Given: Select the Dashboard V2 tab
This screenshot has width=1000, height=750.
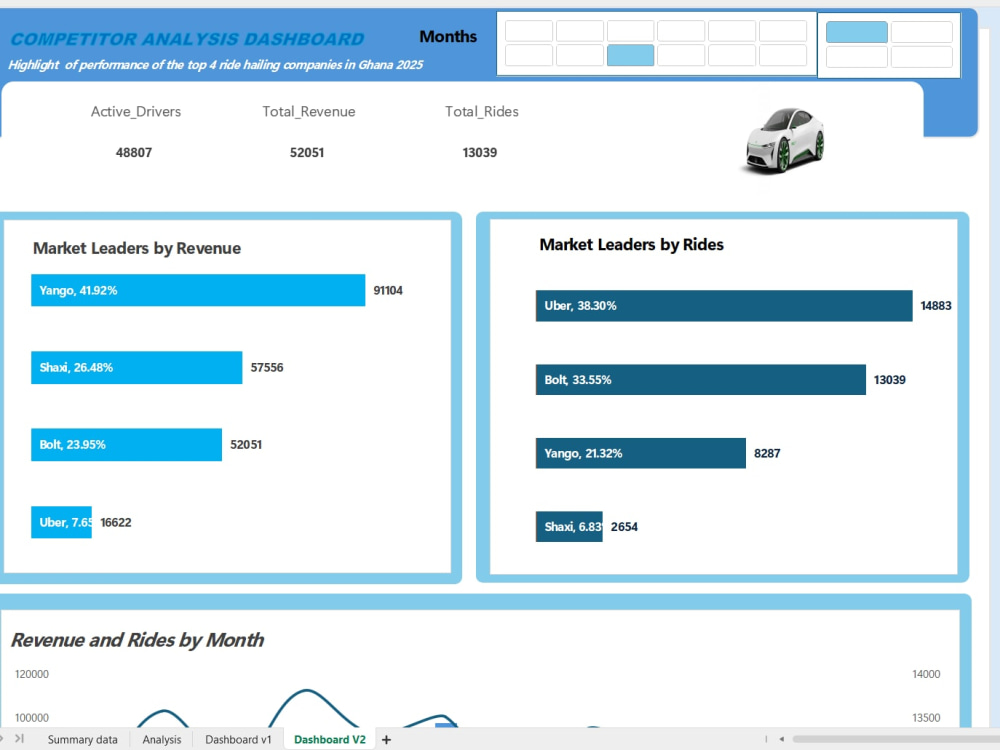Looking at the screenshot, I should [x=329, y=739].
